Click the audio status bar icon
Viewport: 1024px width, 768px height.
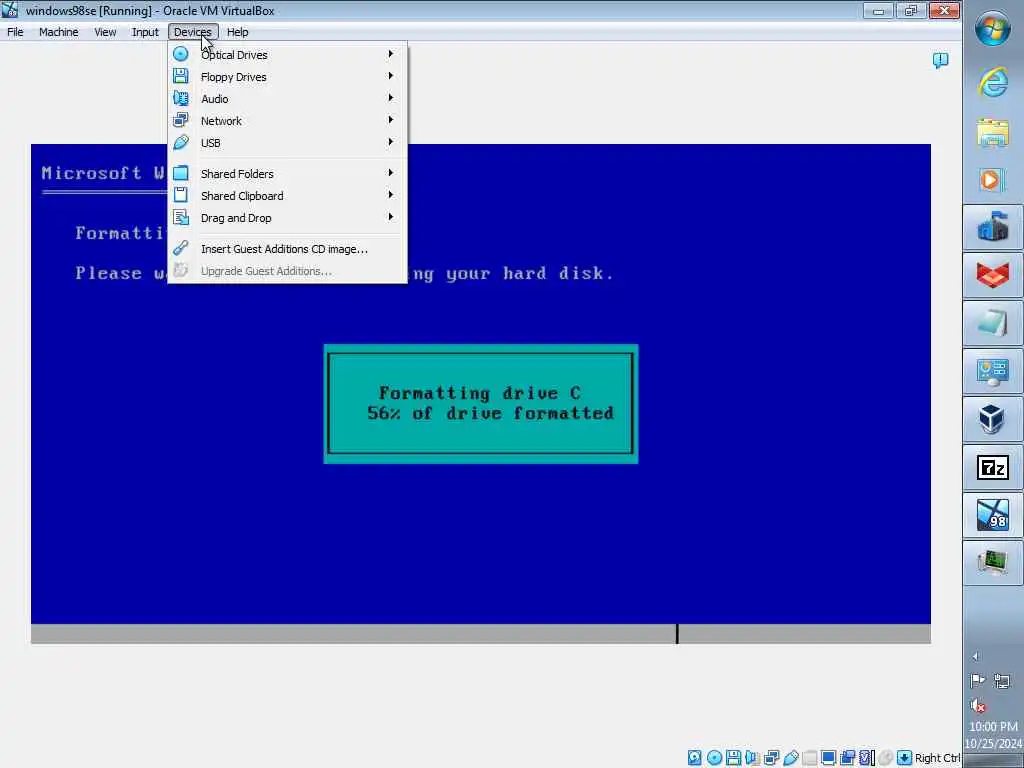click(x=752, y=758)
